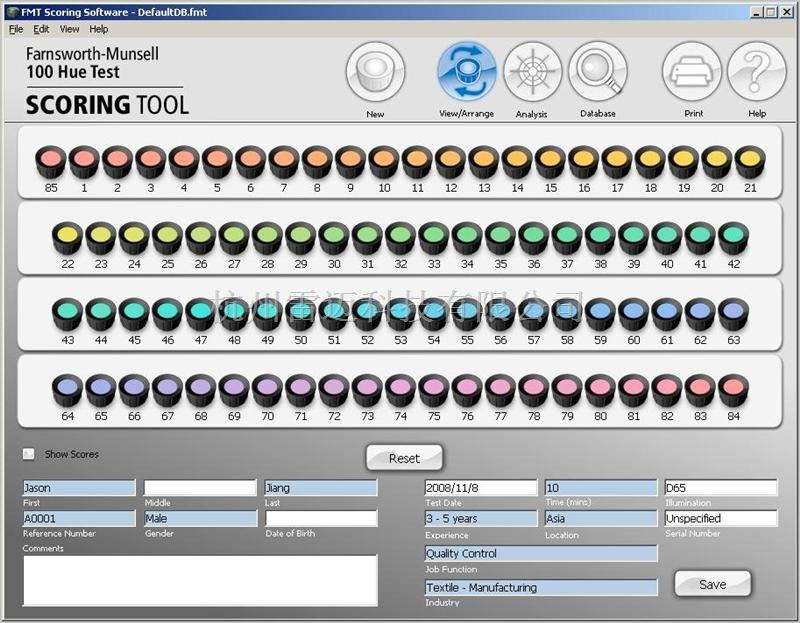
Task: Pick the pink cap number 76
Action: (x=467, y=390)
